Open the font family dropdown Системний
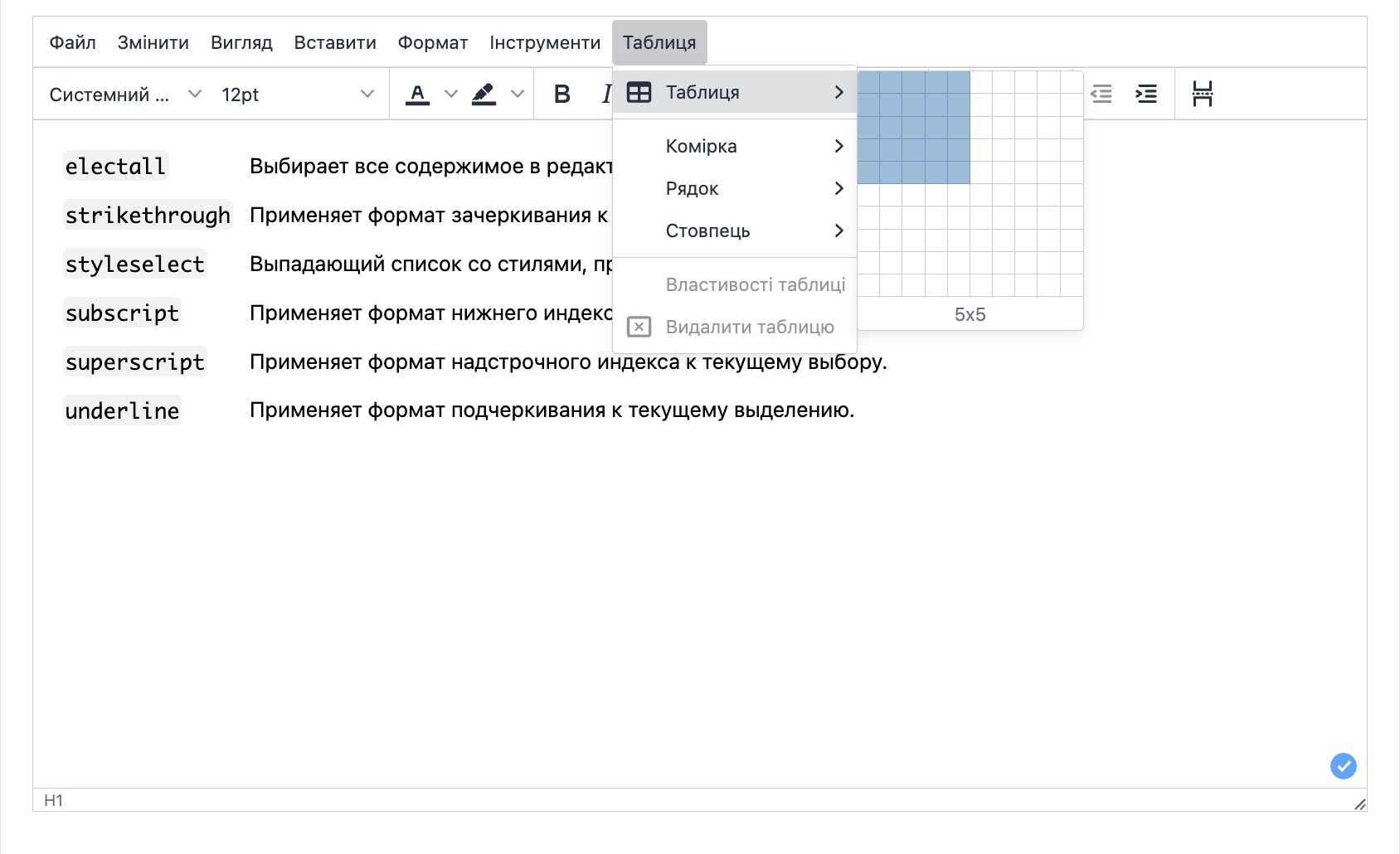 pyautogui.click(x=124, y=95)
